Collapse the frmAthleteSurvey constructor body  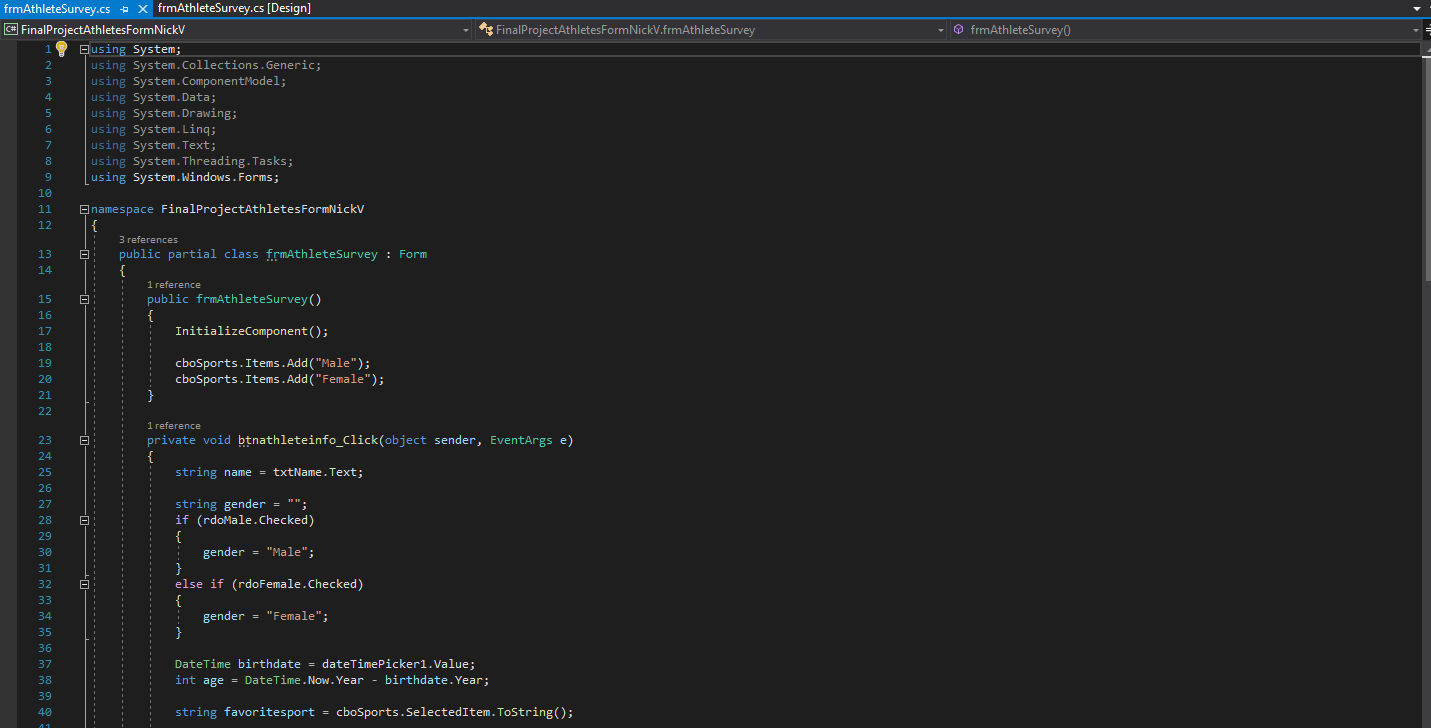tap(84, 298)
